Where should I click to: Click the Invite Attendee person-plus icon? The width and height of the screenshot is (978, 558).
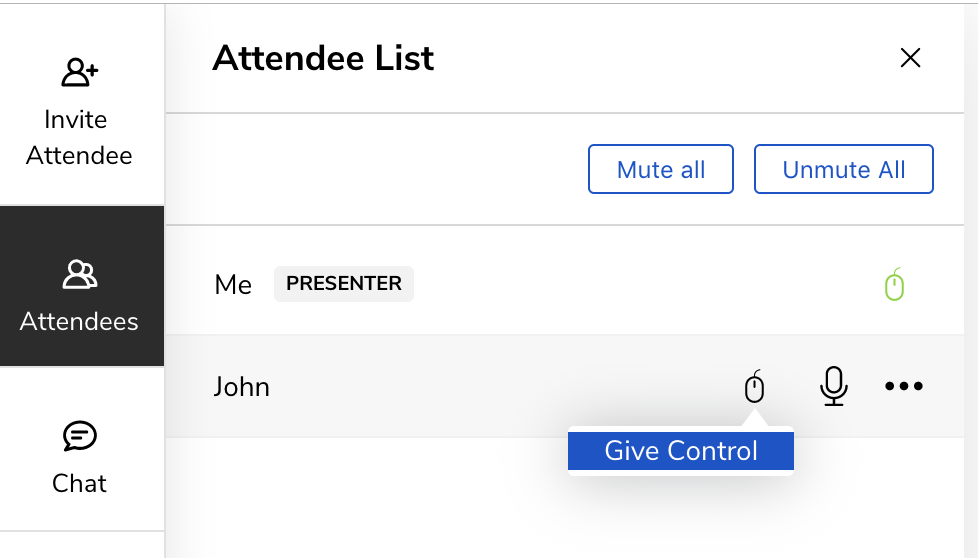(x=79, y=72)
